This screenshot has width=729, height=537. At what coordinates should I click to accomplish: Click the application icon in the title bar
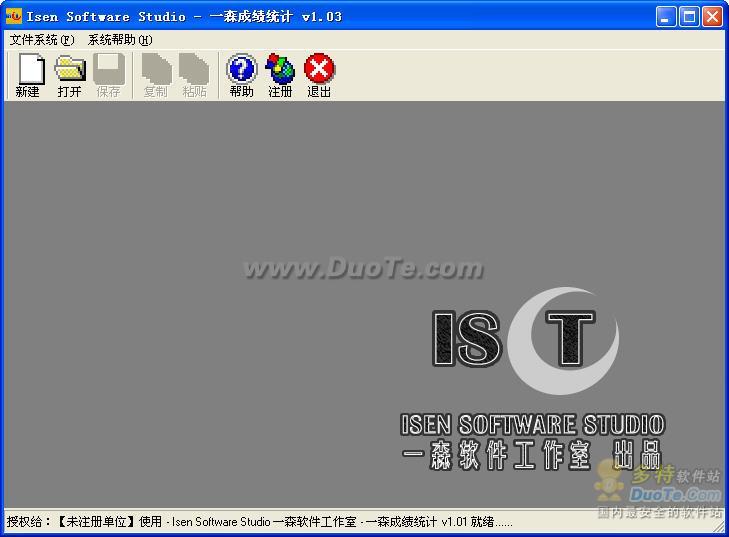(x=13, y=17)
